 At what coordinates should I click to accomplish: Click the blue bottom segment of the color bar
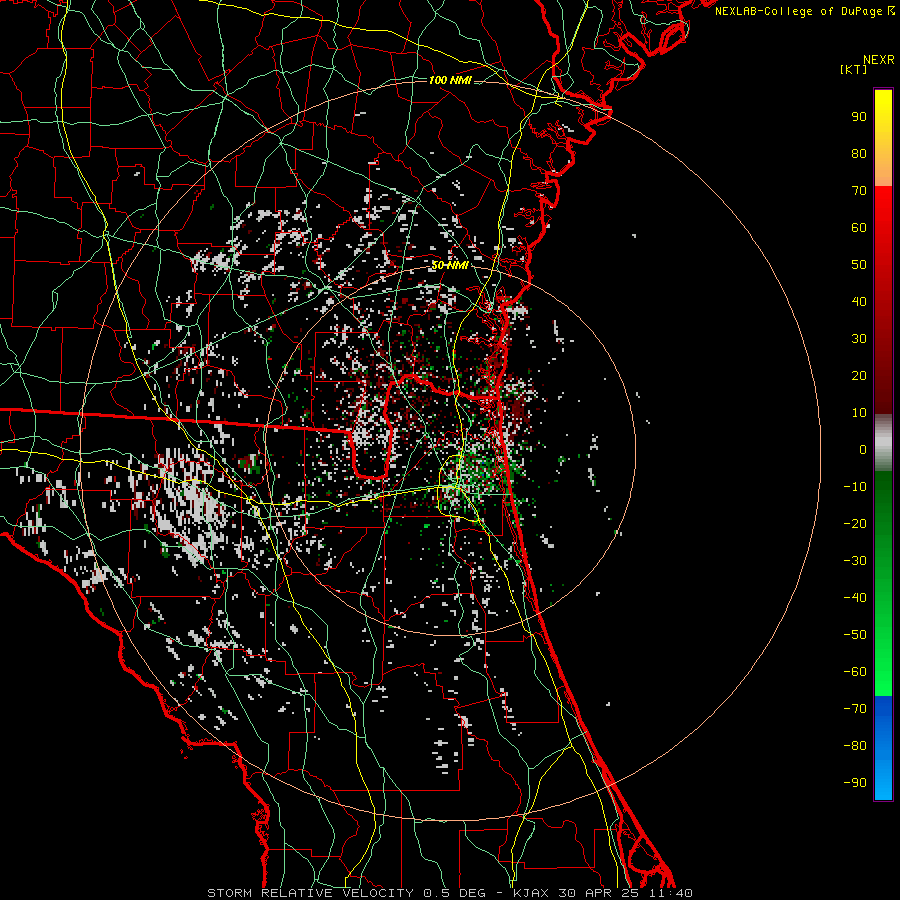883,748
